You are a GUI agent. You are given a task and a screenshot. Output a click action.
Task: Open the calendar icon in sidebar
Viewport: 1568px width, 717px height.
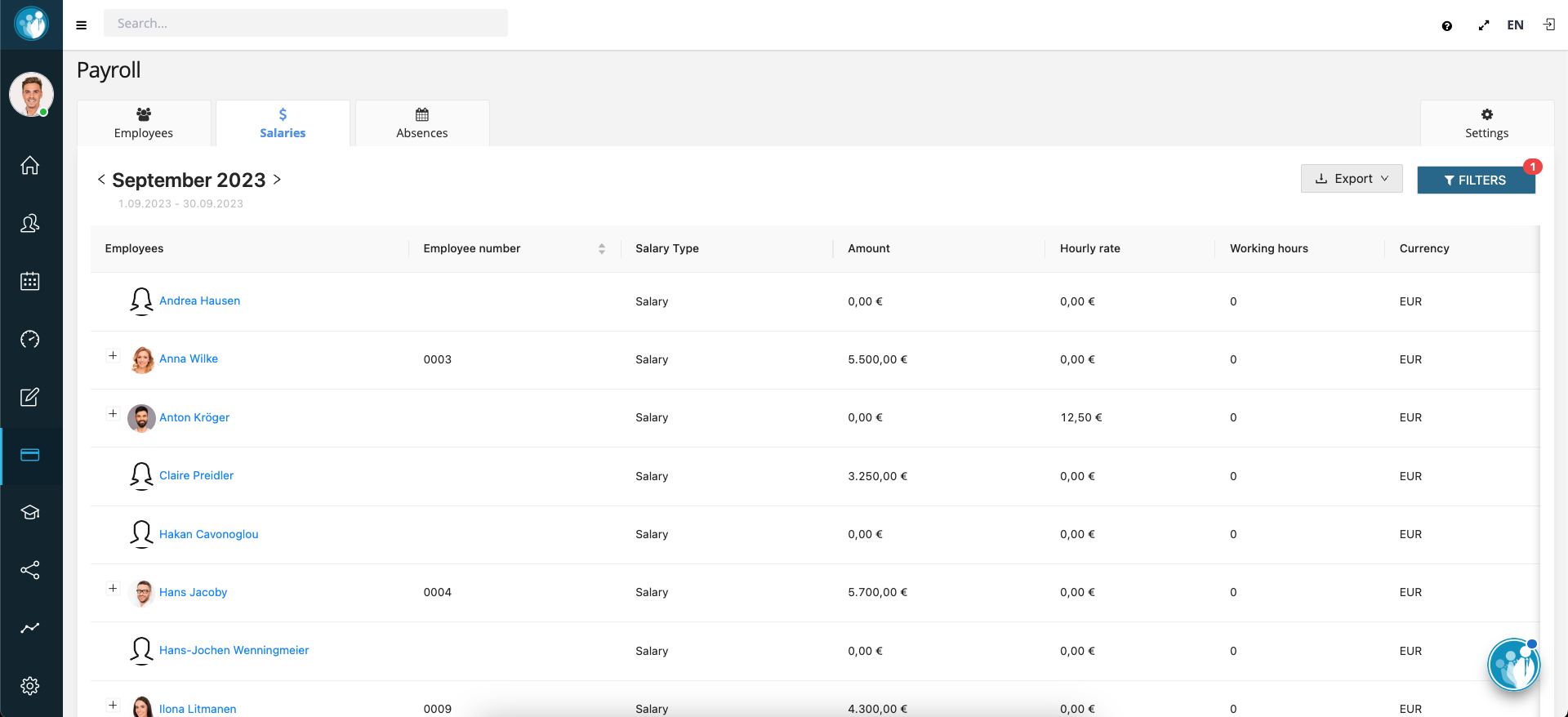click(x=30, y=282)
